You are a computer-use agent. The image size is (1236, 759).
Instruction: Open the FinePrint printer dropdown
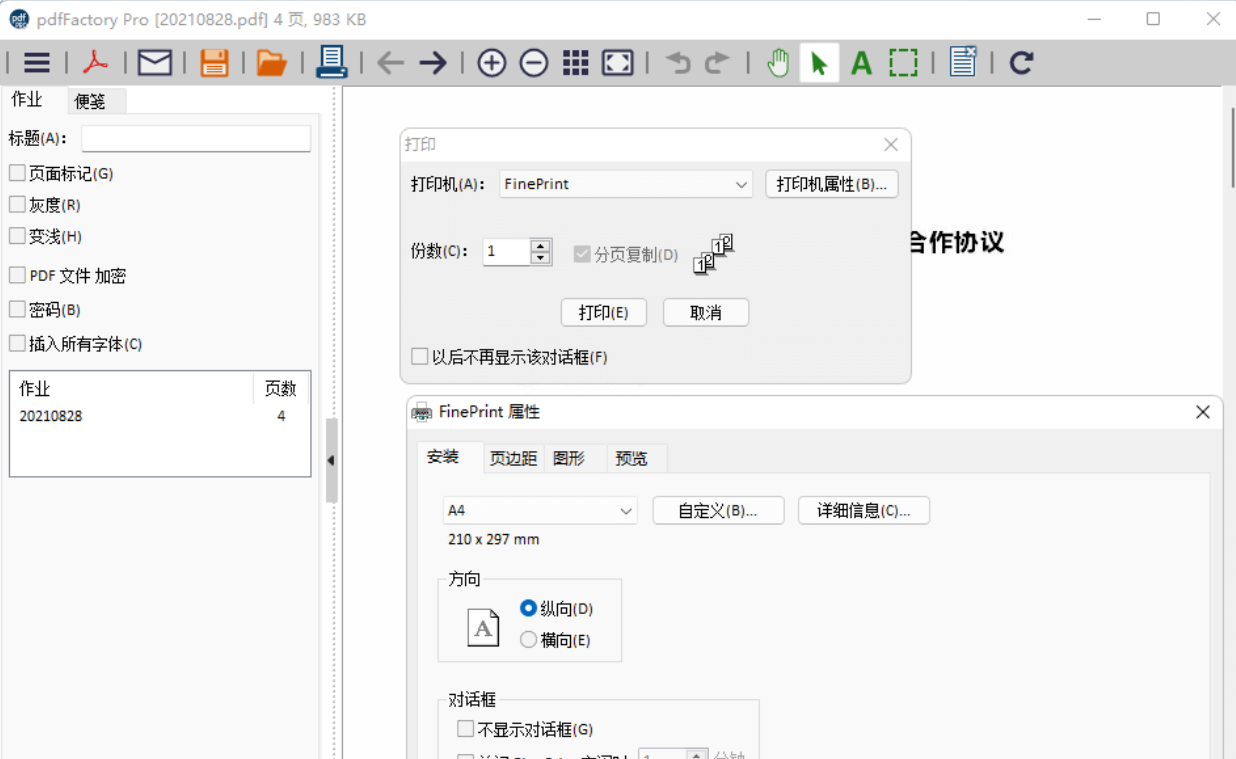click(x=626, y=184)
